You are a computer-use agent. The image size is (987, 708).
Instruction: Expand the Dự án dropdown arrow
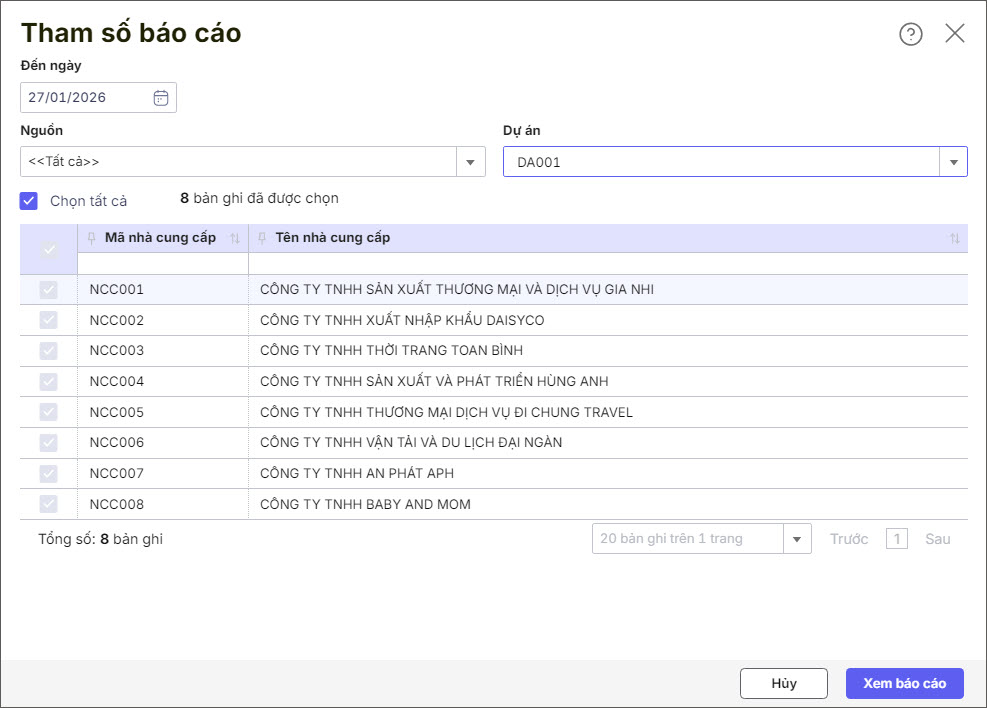coord(953,162)
